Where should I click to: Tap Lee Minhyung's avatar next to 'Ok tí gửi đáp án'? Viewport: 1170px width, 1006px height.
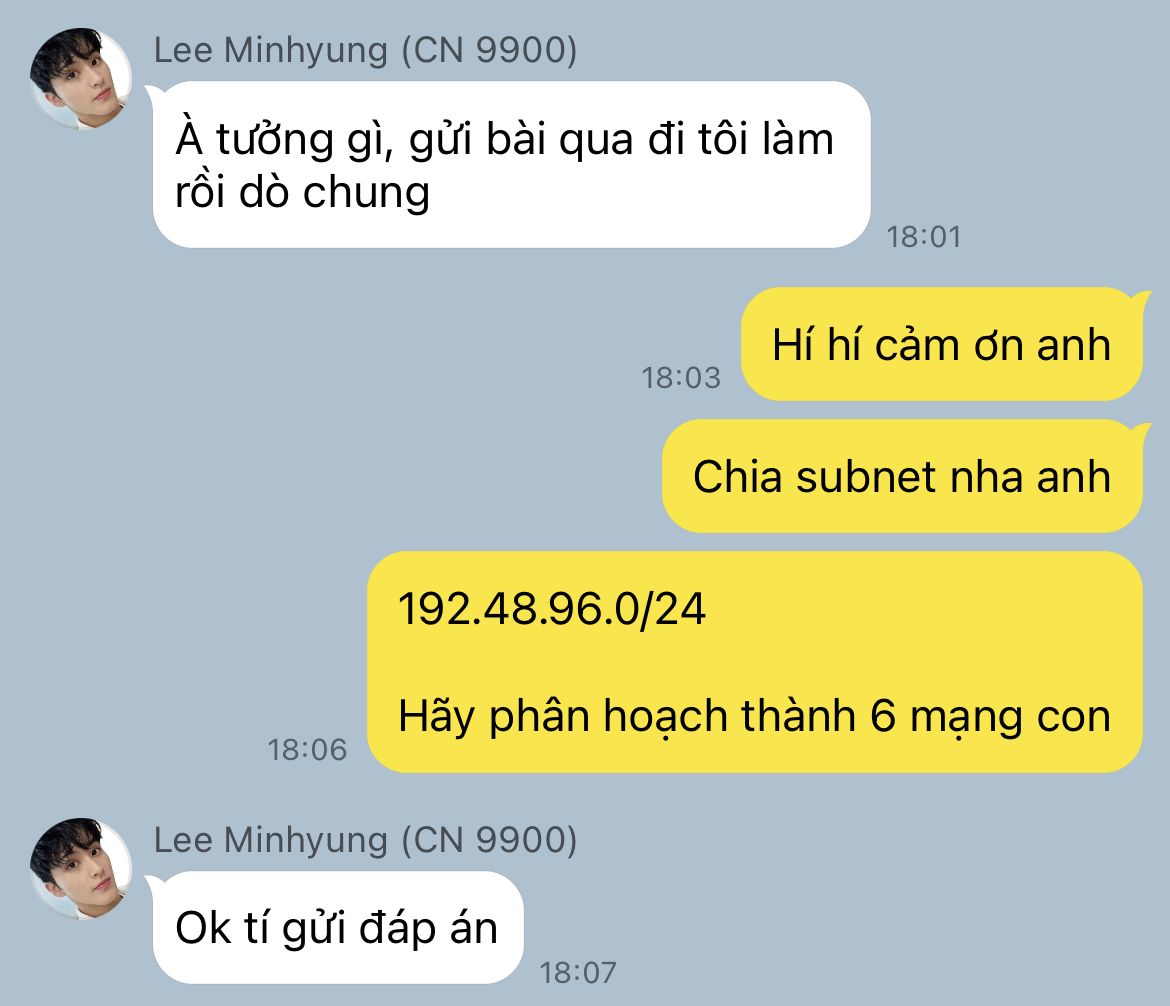(81, 869)
